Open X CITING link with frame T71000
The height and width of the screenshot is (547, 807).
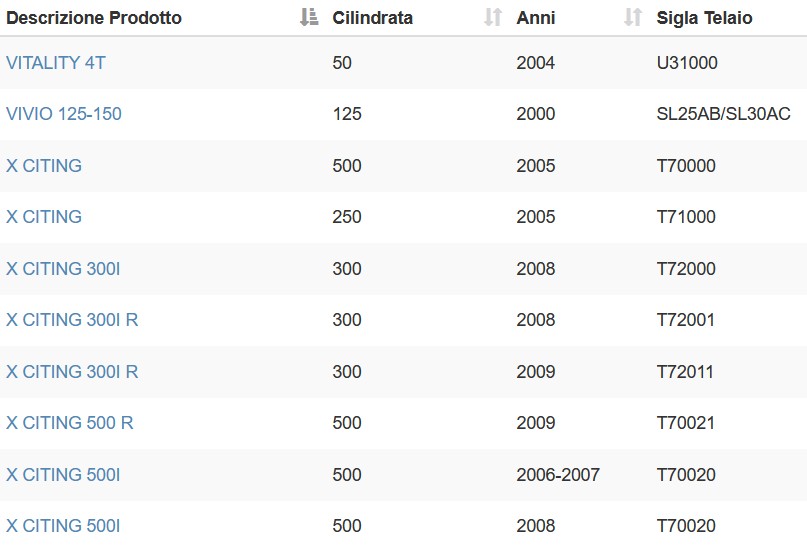click(44, 217)
